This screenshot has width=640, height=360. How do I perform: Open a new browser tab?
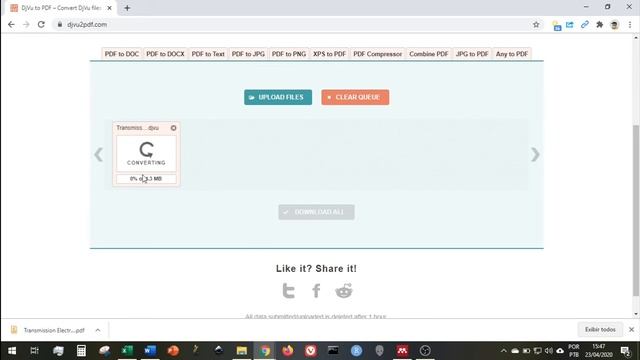[x=127, y=8]
